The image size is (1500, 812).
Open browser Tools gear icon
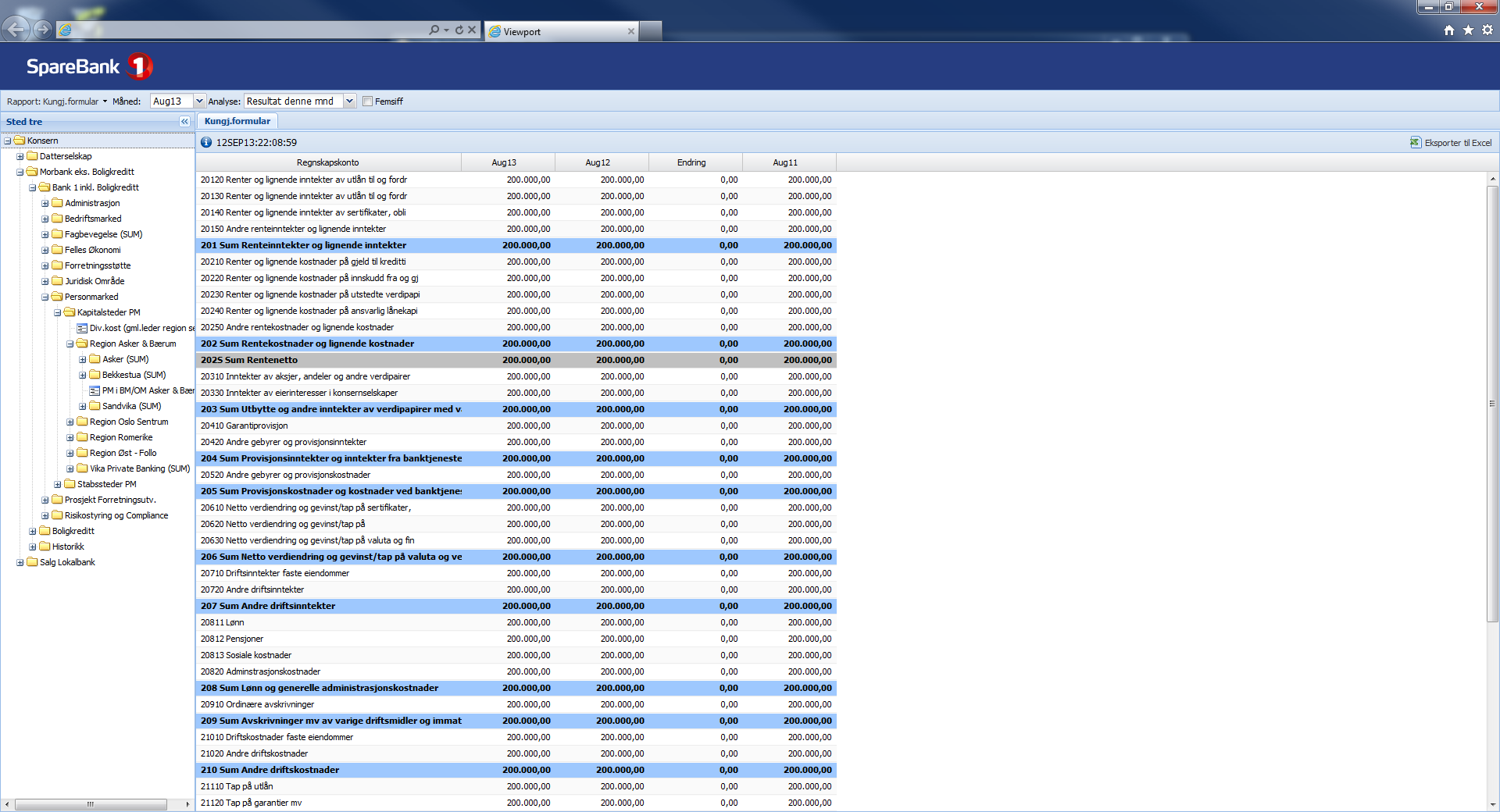click(1487, 30)
